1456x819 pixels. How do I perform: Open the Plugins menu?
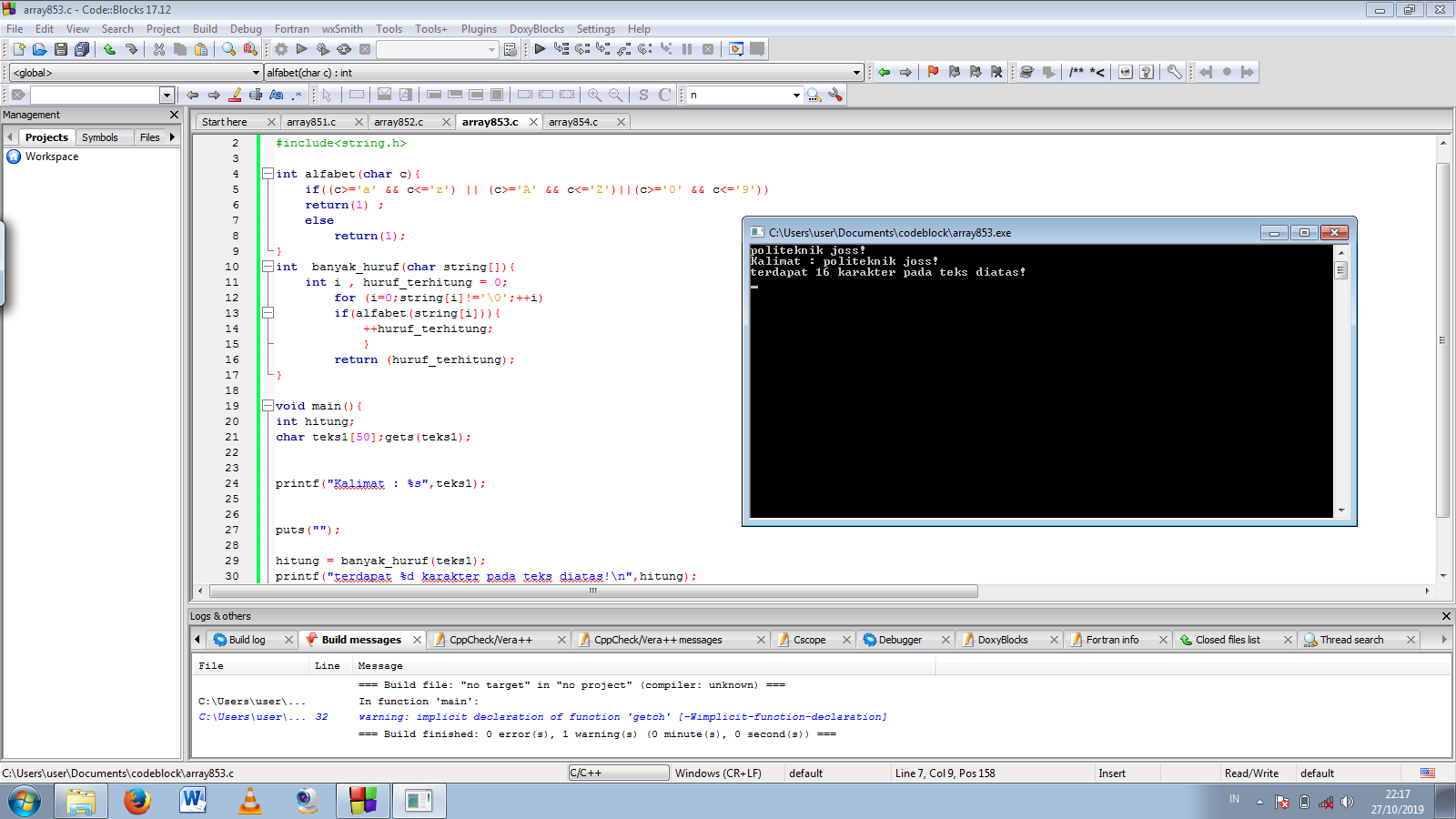pos(479,29)
